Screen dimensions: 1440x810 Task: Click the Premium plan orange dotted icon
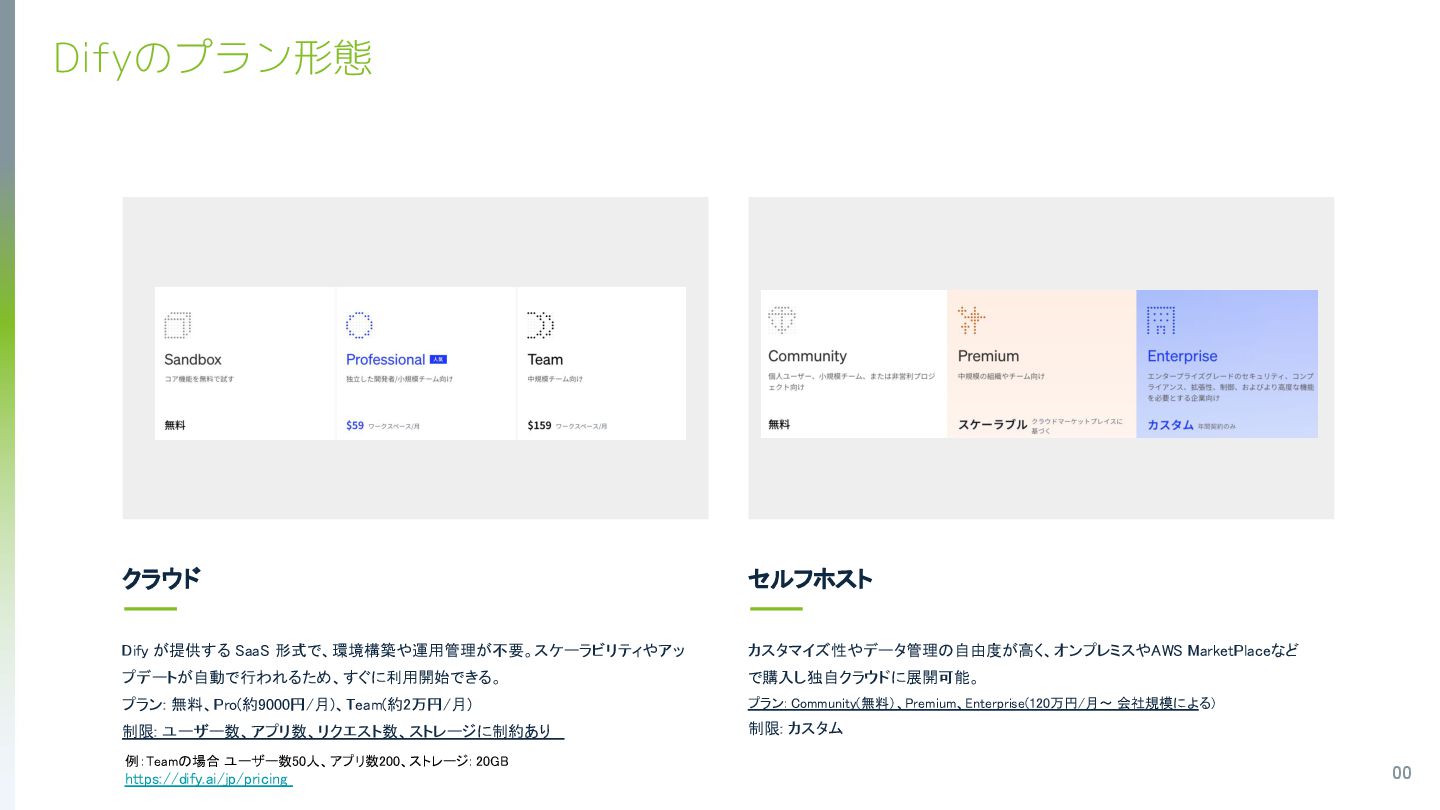tap(971, 320)
